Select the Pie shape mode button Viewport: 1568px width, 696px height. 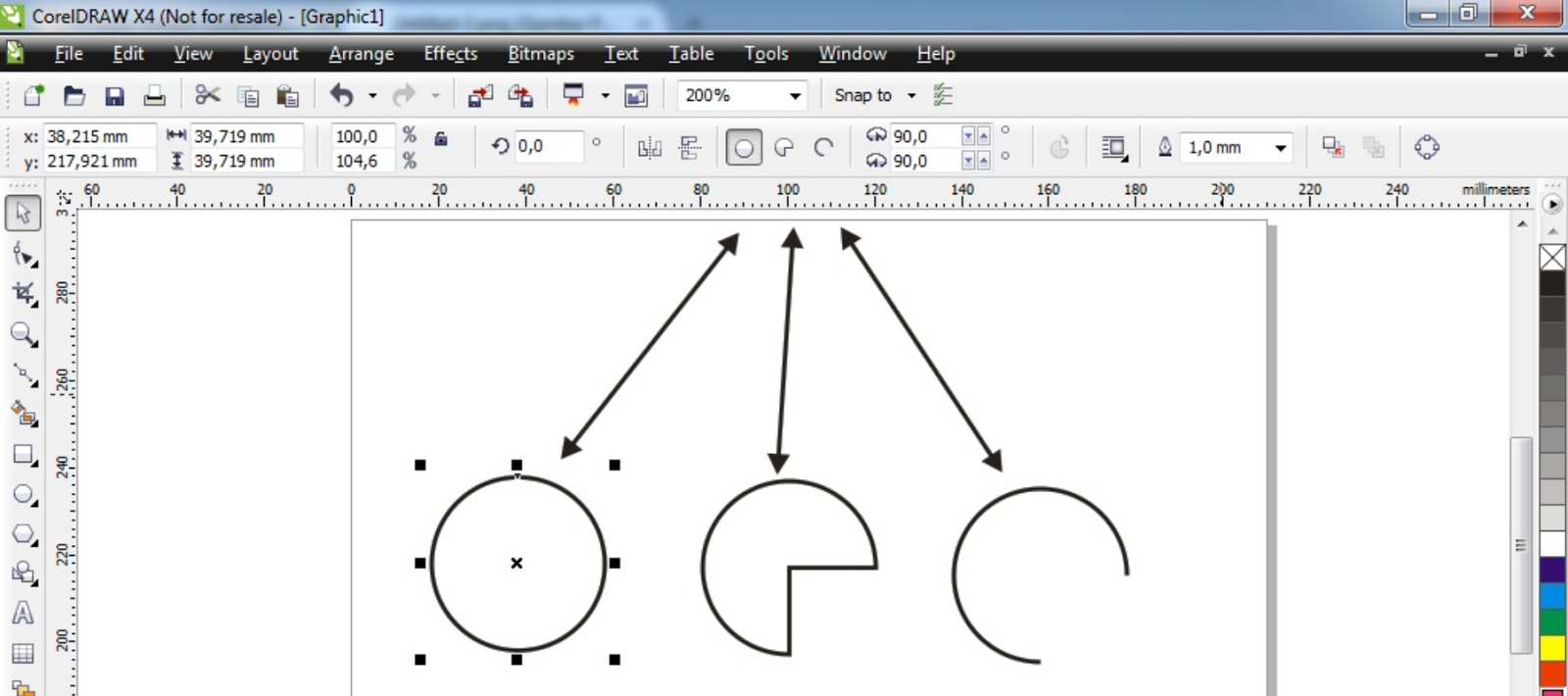784,148
